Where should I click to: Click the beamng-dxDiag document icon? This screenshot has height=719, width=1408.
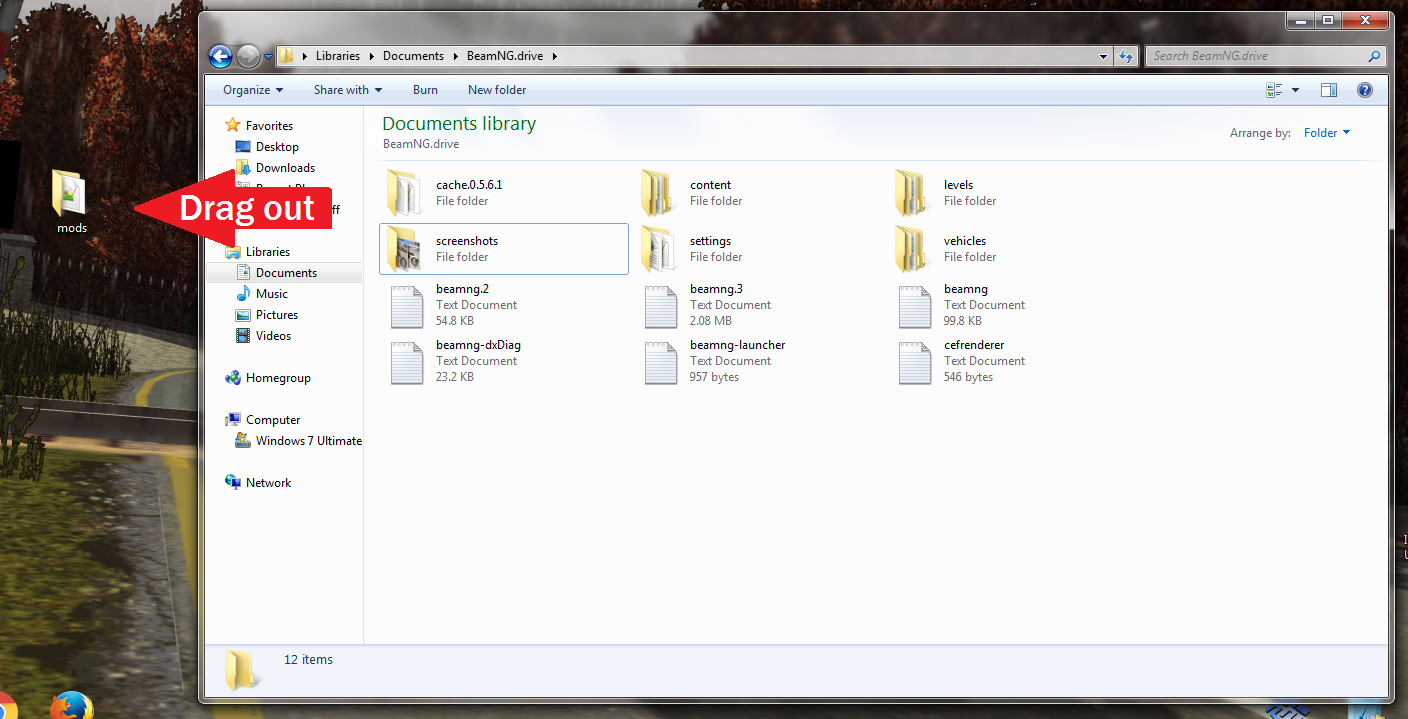[x=406, y=362]
